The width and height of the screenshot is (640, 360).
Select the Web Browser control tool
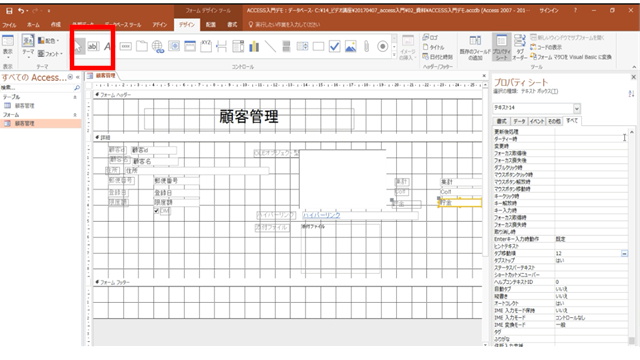[x=174, y=47]
